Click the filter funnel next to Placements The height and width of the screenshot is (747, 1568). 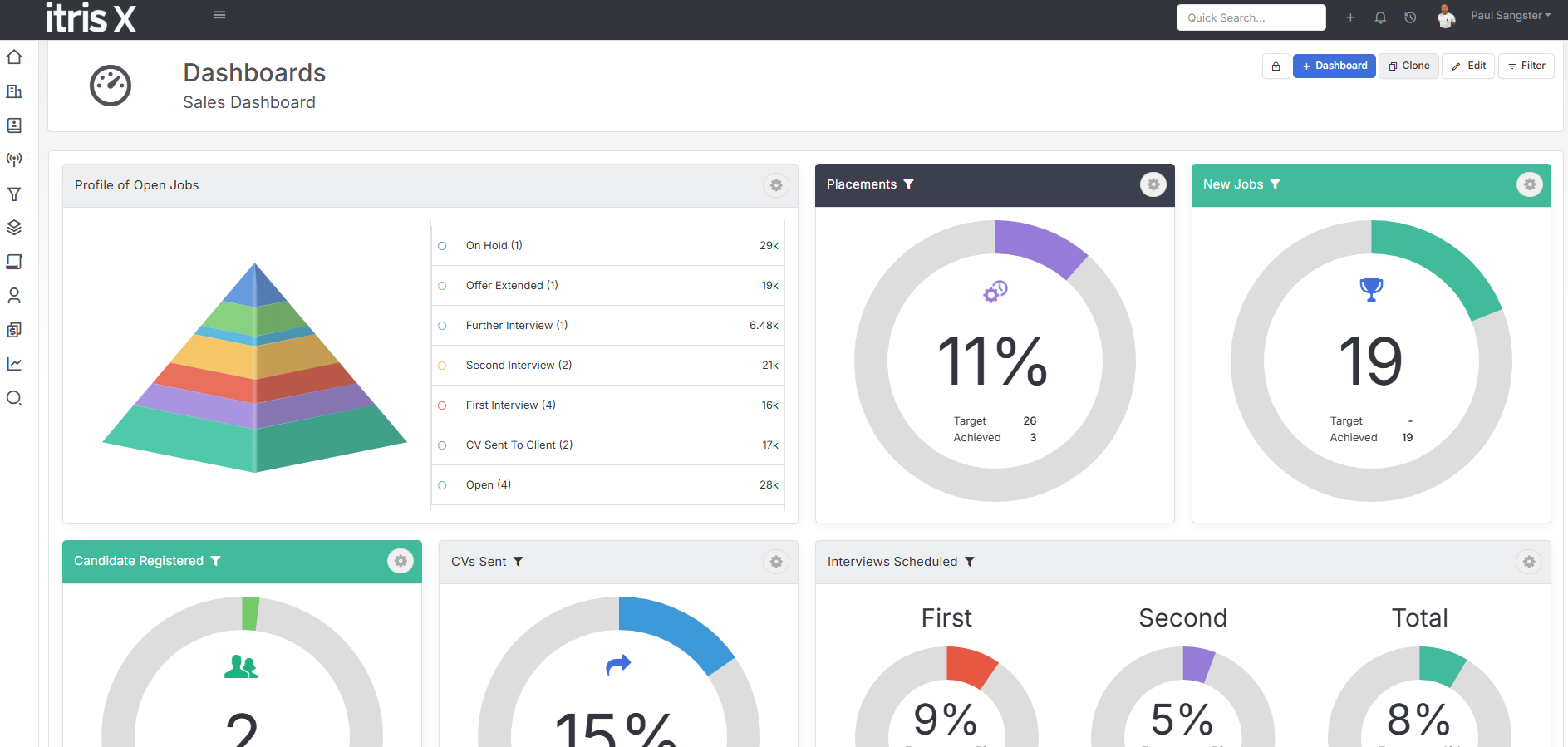(908, 184)
